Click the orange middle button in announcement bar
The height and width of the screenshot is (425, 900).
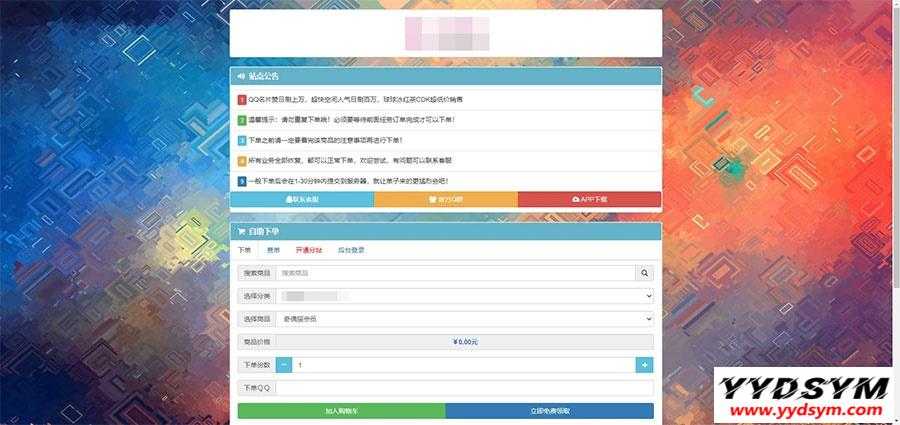pos(445,199)
